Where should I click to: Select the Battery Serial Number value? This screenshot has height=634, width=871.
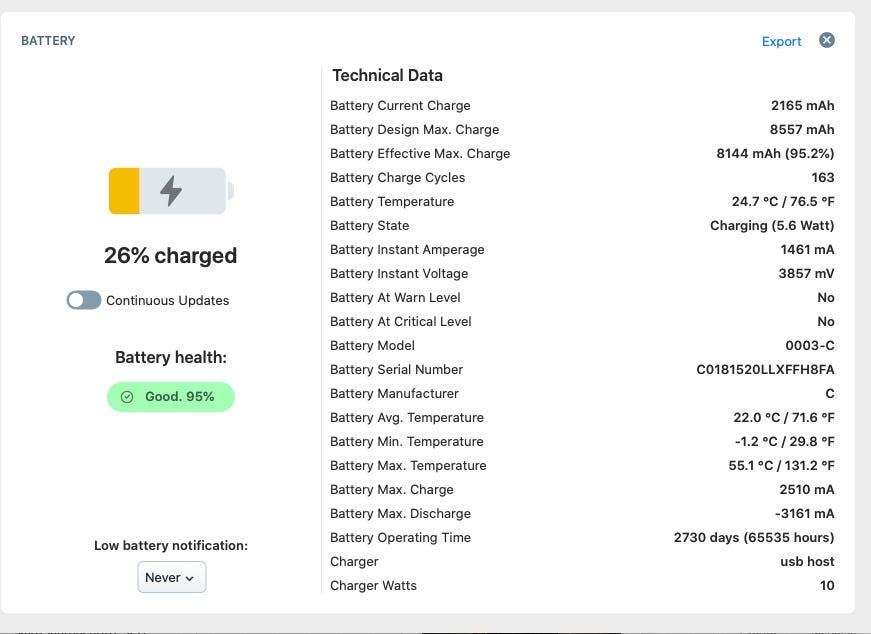tap(765, 370)
